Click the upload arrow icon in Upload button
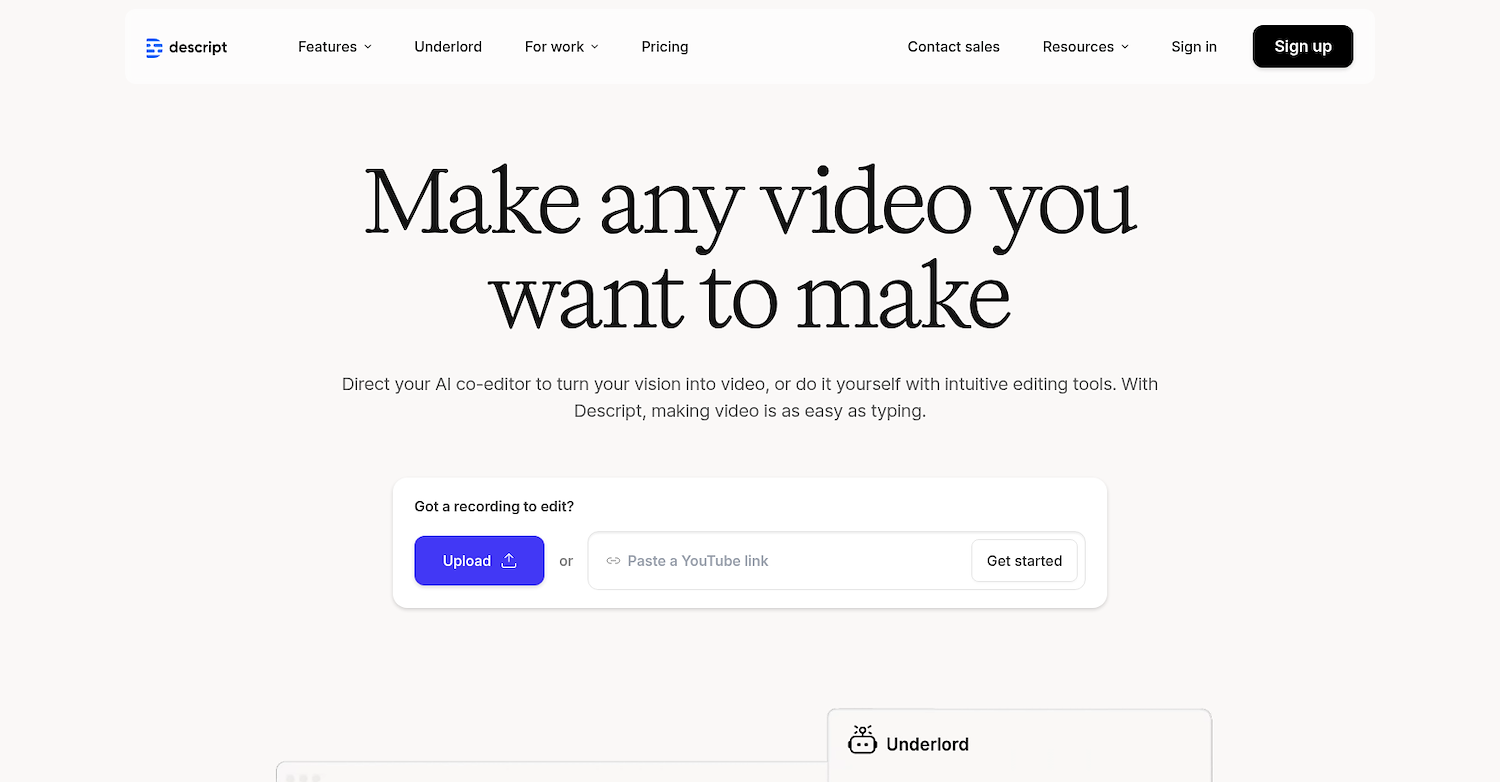Screen dimensions: 1500x782 tap(509, 561)
